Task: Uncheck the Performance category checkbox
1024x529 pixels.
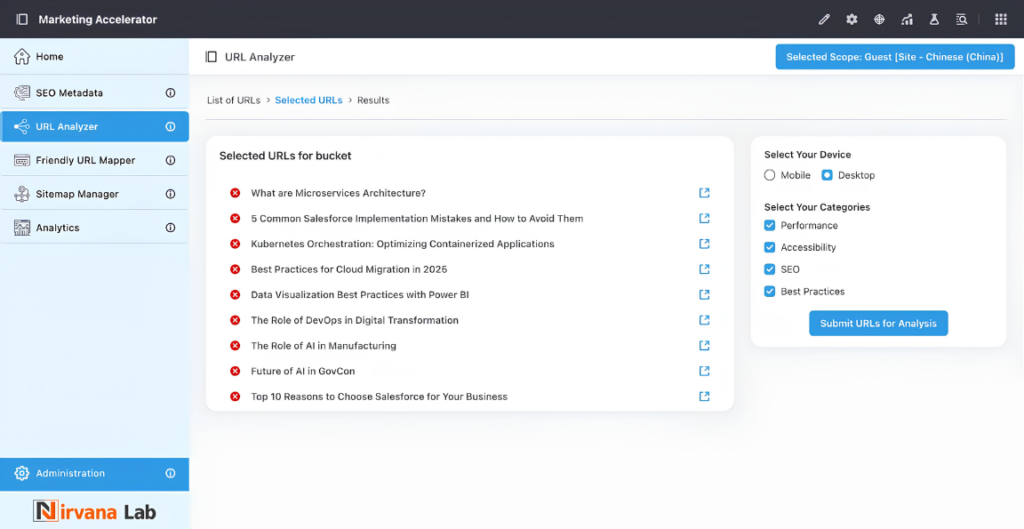Action: [770, 225]
